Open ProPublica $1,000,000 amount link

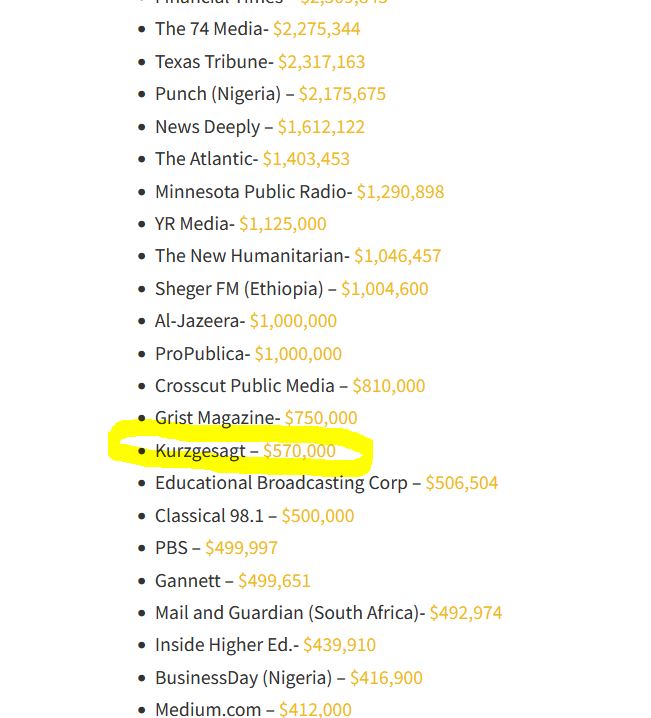(x=298, y=354)
